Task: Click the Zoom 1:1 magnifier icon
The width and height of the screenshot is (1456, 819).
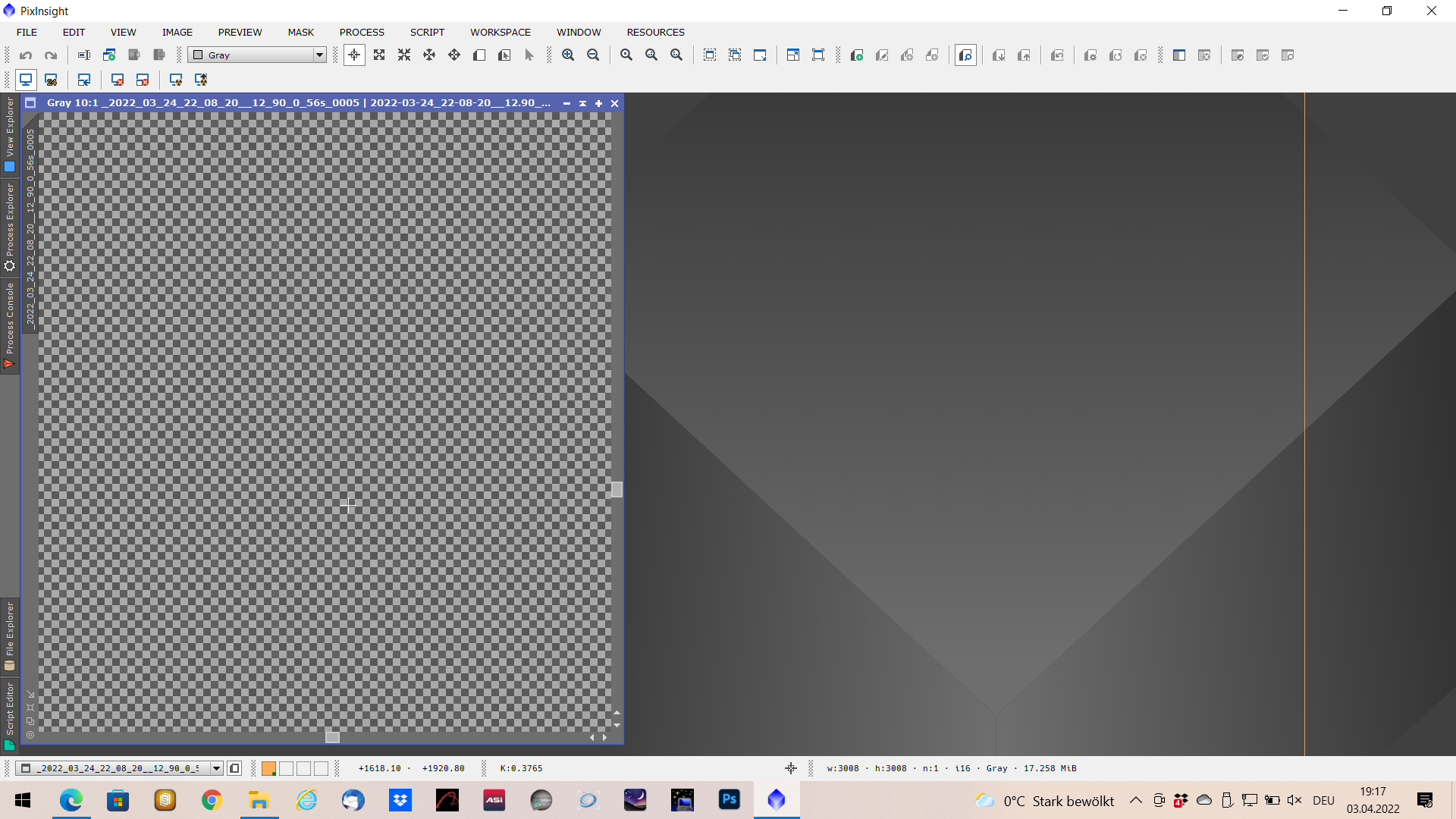Action: [626, 55]
